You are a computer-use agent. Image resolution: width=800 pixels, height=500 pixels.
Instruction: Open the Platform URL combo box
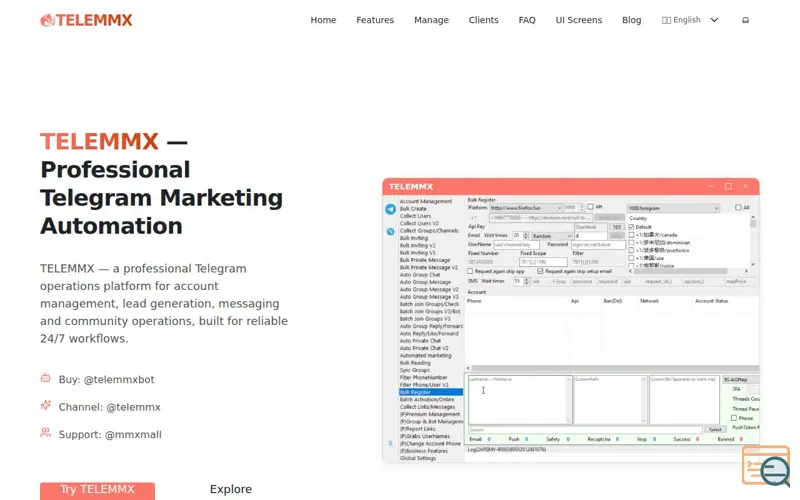point(526,208)
